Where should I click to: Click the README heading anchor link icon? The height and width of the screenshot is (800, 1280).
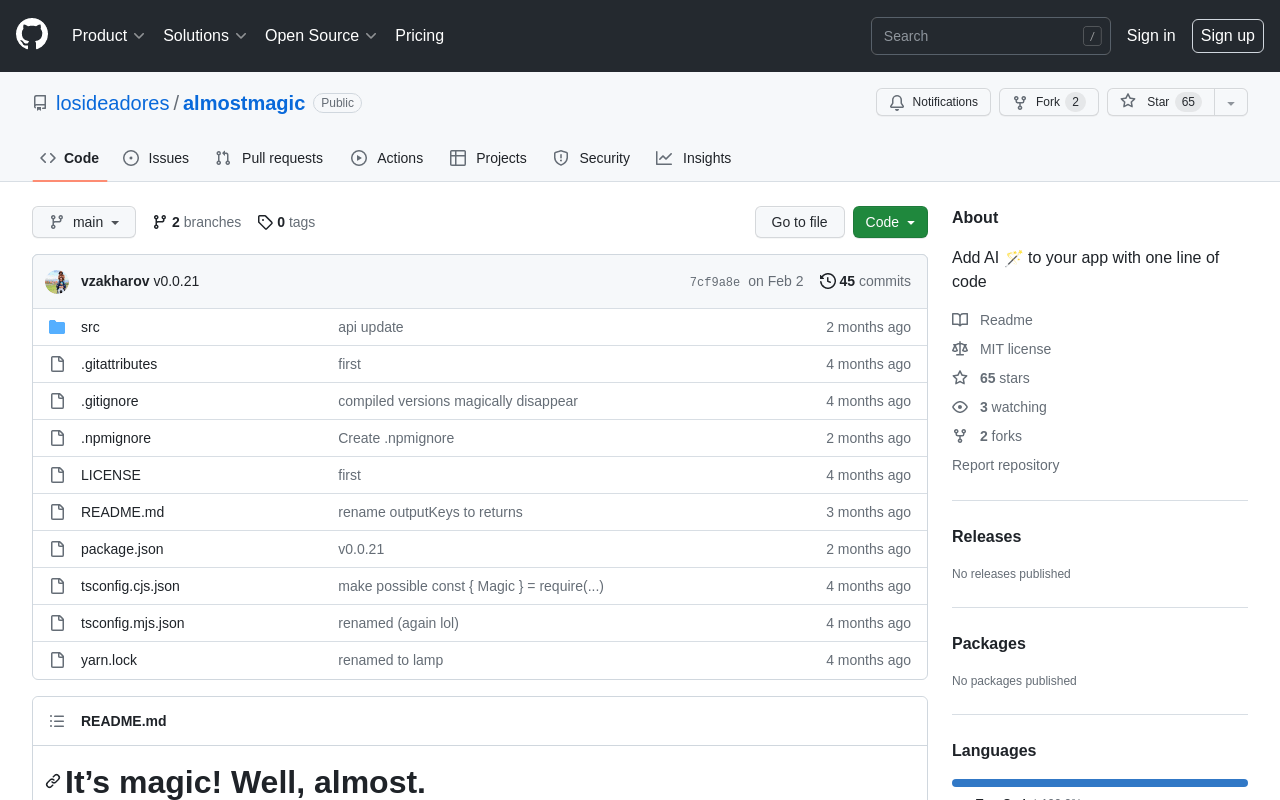53,781
